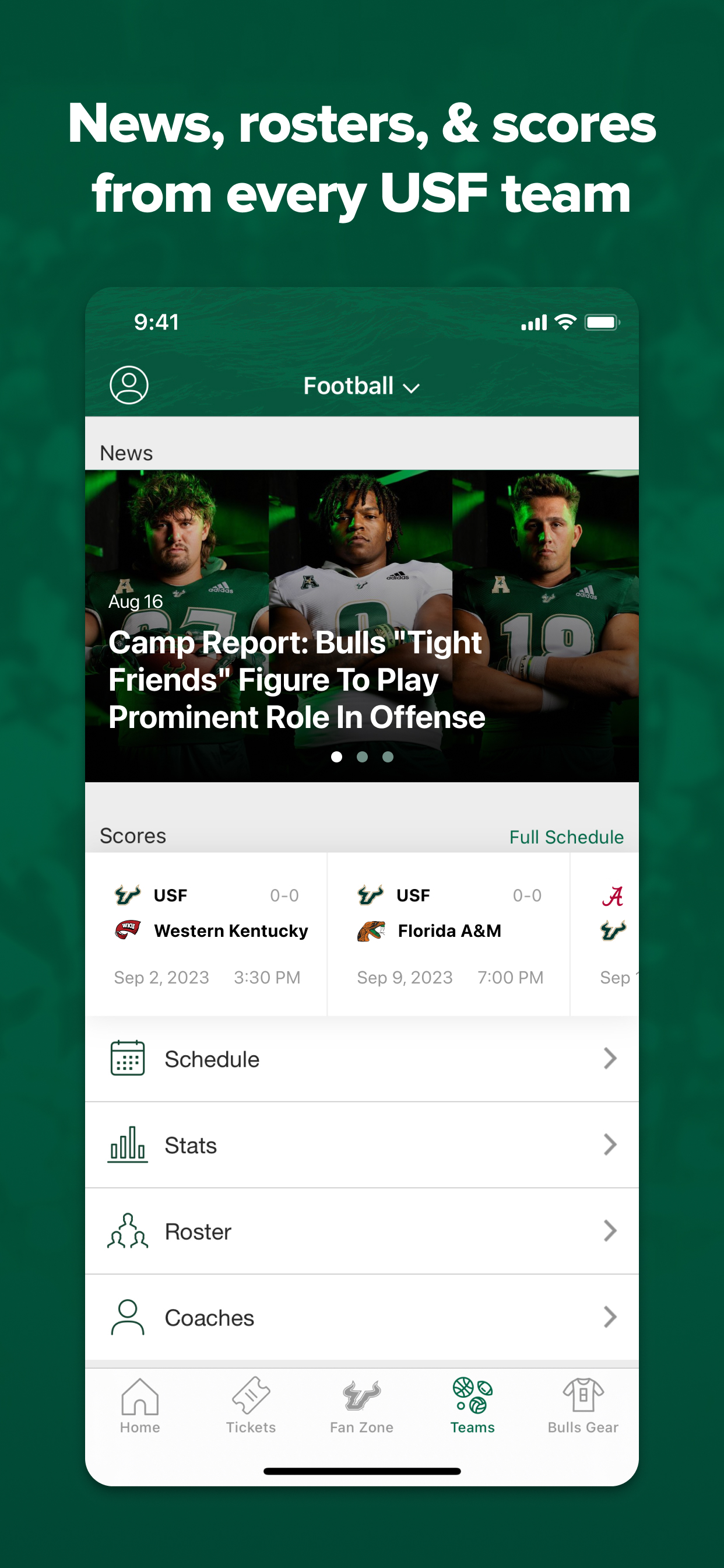Viewport: 724px width, 1568px height.
Task: Open the Full Schedule link
Action: pos(567,837)
